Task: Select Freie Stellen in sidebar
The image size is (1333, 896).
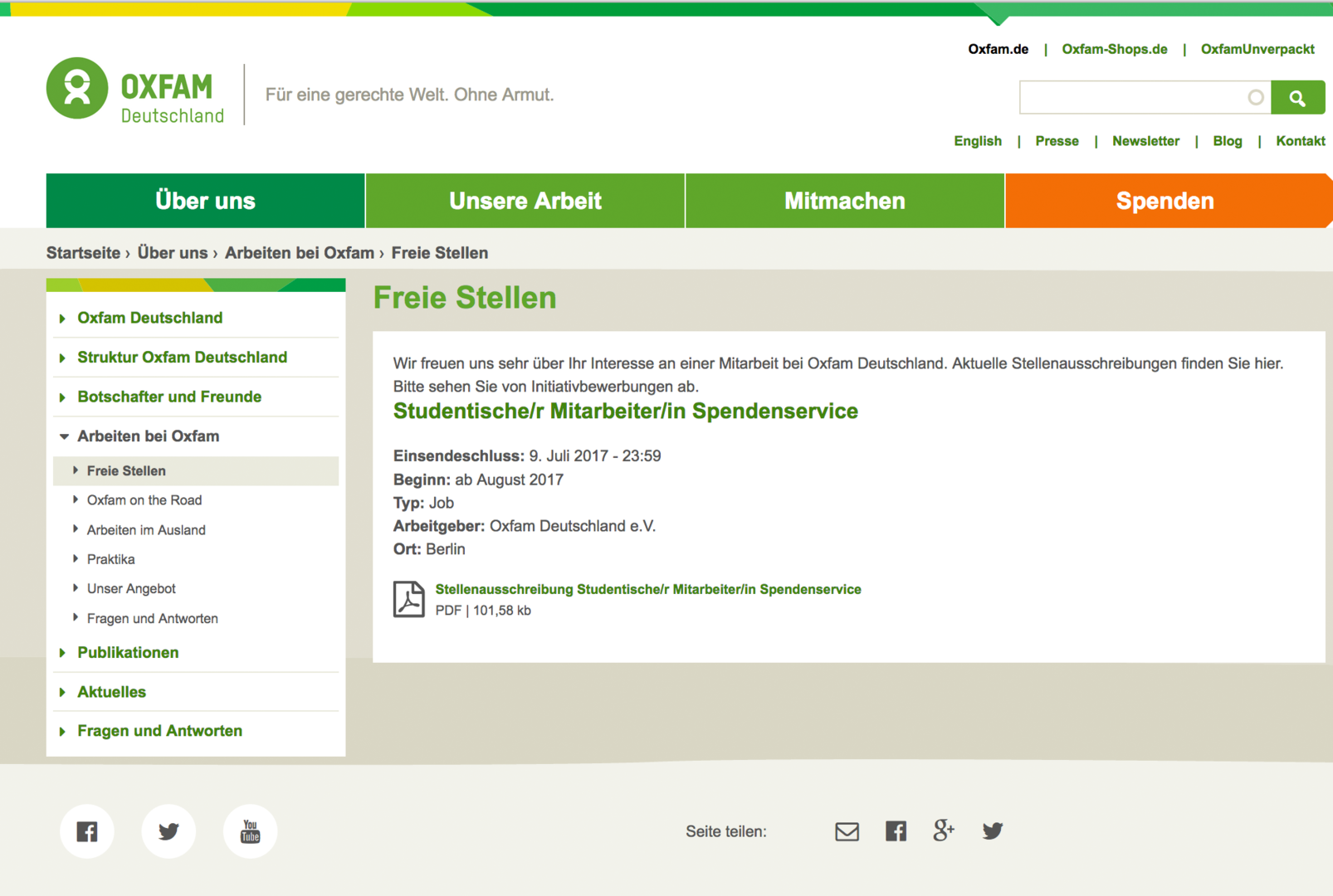Action: pos(196,471)
